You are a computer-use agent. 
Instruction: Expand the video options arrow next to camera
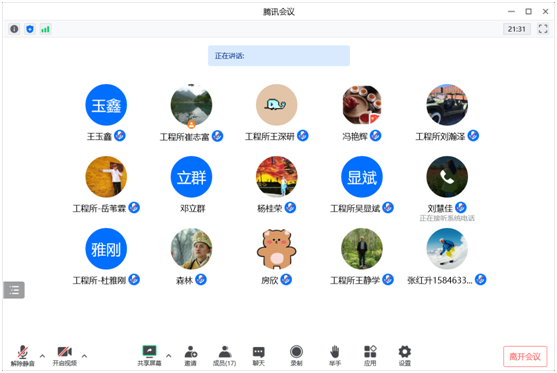(x=84, y=356)
